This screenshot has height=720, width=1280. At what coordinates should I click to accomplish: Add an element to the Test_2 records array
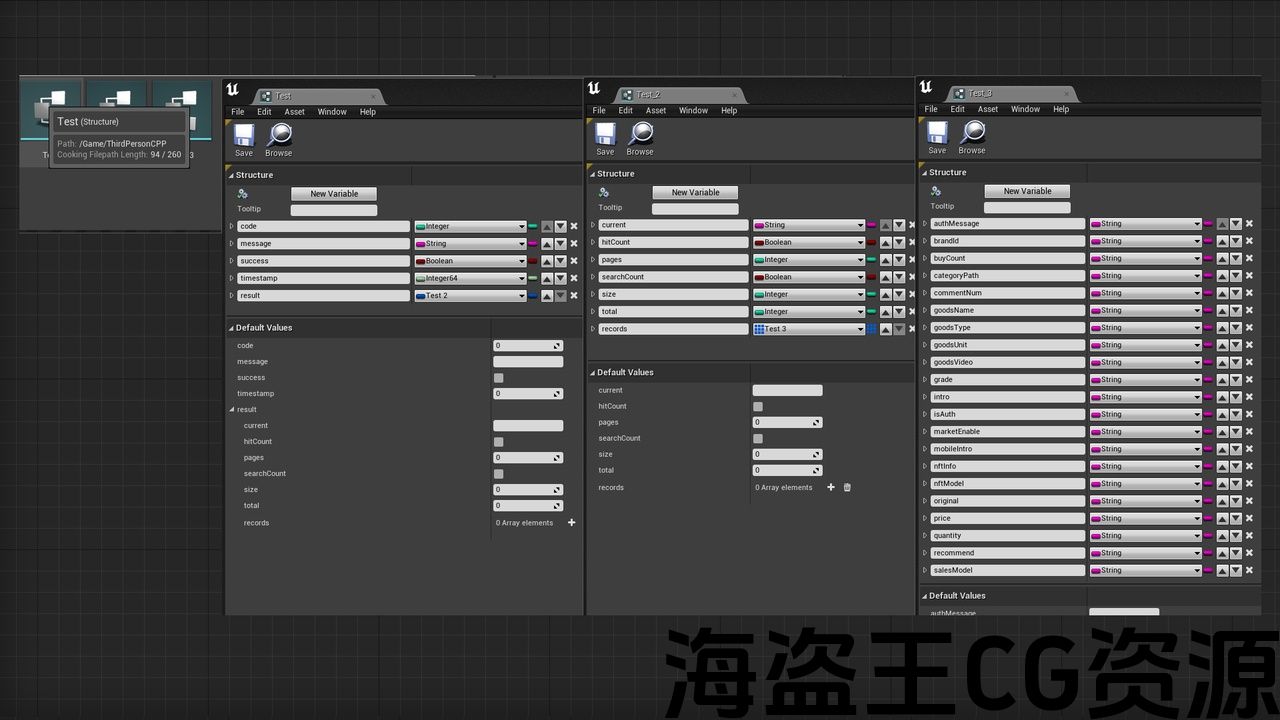[830, 488]
